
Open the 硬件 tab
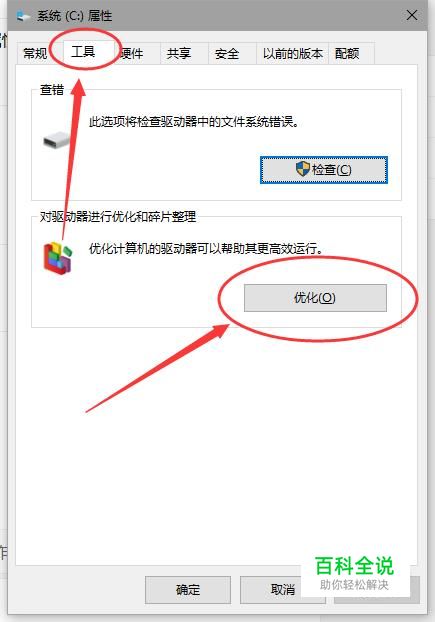pyautogui.click(x=132, y=53)
